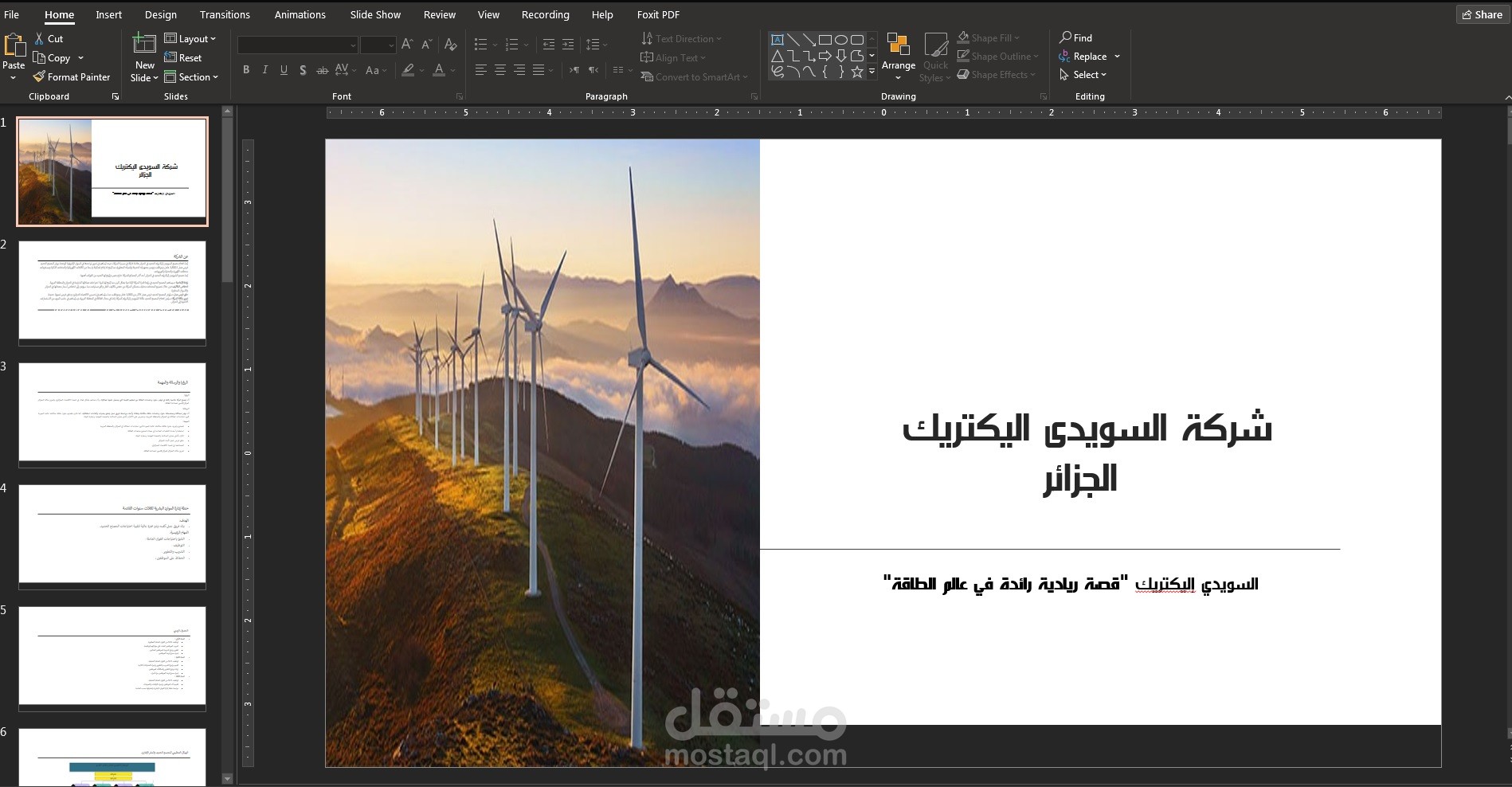Viewport: 1512px width, 787px height.
Task: Click Shape Fill button
Action: [x=989, y=37]
